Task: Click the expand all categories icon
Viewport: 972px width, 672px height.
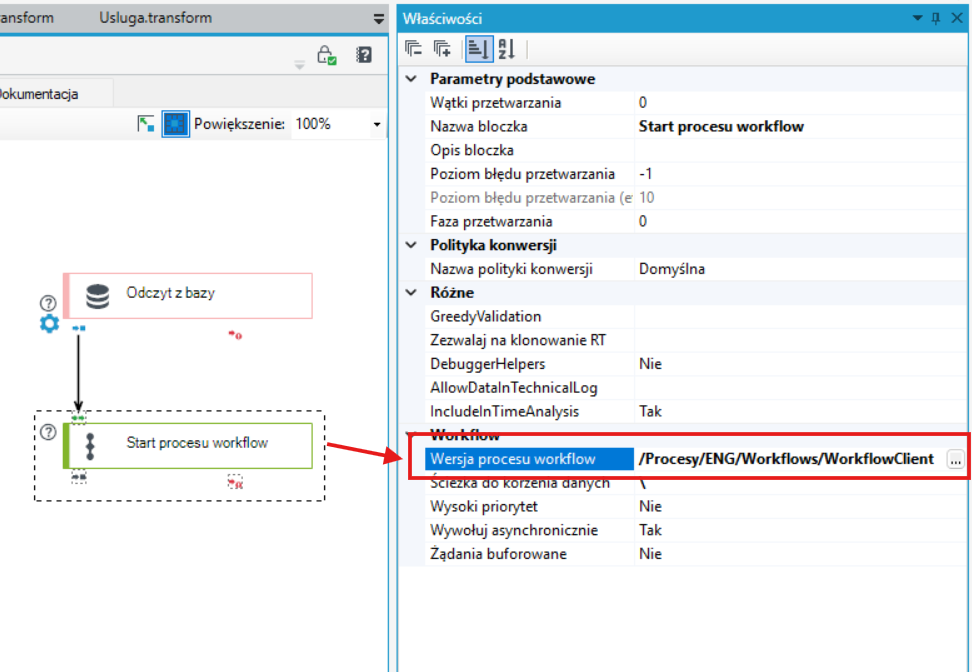Action: click(442, 48)
